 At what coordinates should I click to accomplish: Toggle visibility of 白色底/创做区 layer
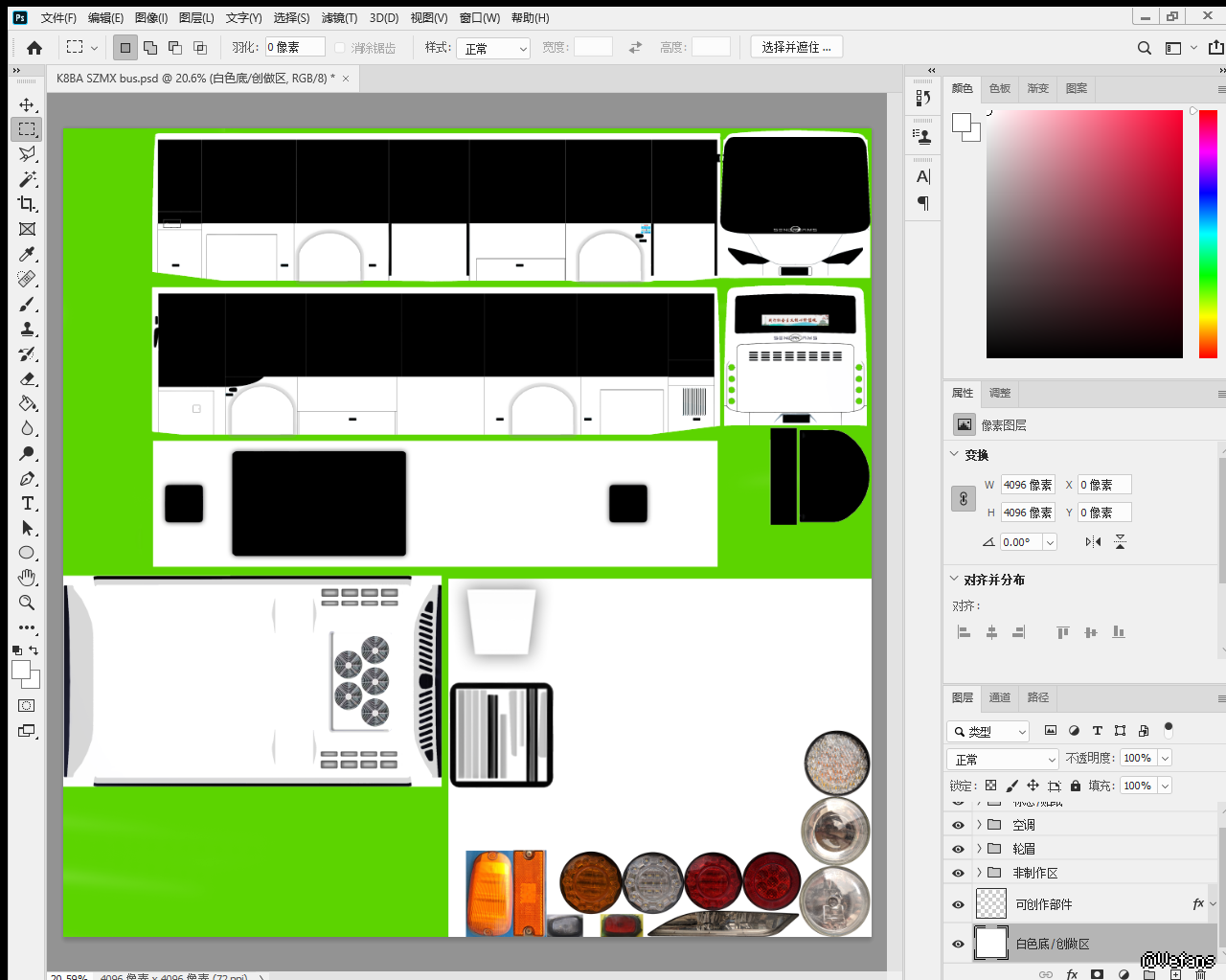[958, 944]
